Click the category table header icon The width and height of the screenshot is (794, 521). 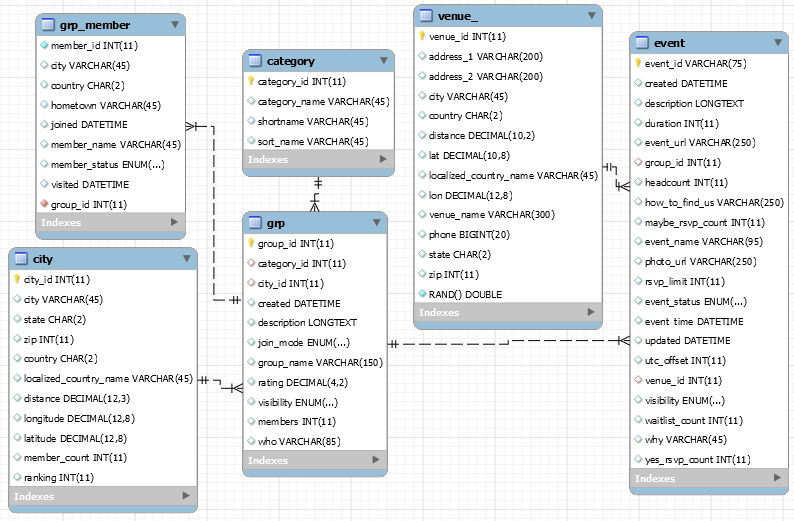pyautogui.click(x=255, y=61)
